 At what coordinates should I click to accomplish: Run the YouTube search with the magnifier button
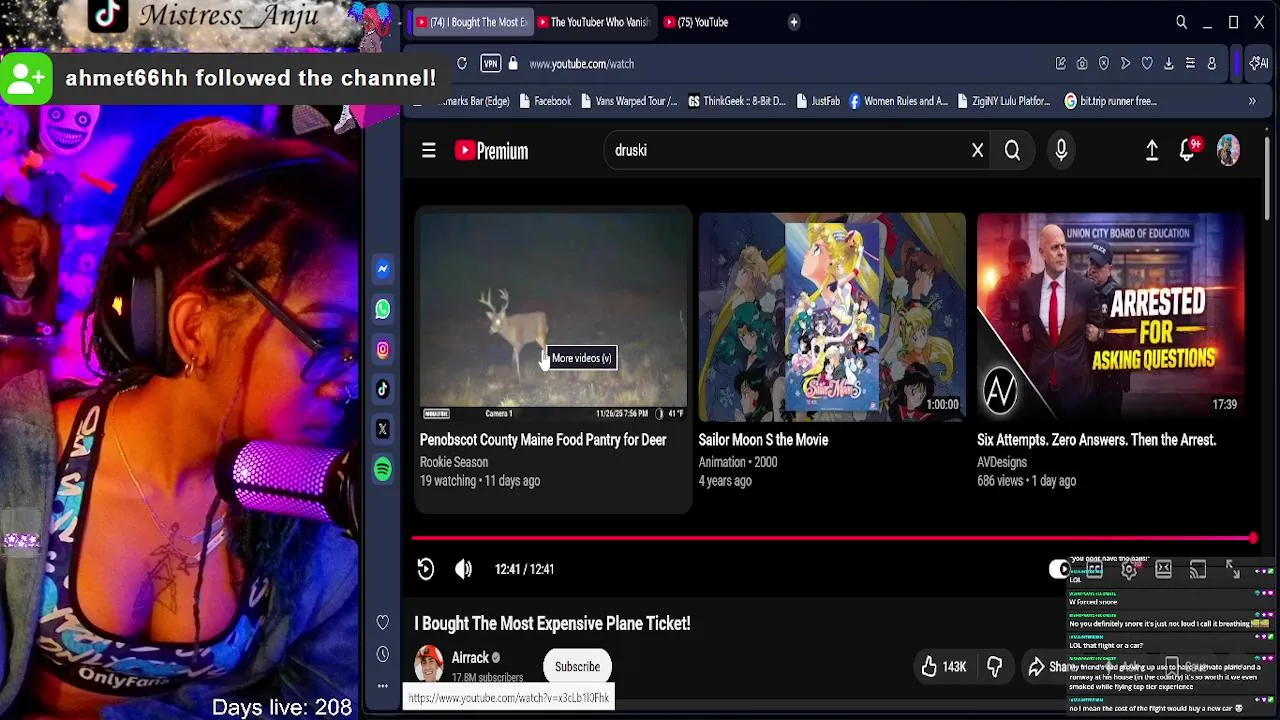[x=1012, y=151]
